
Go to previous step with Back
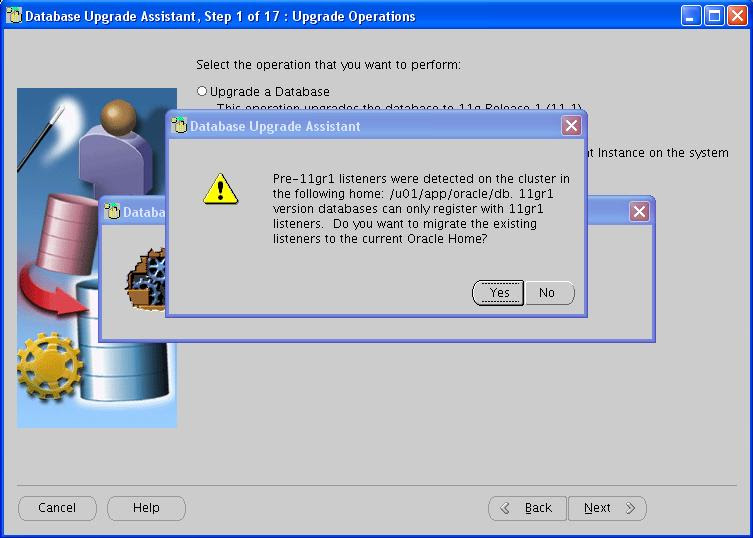(x=527, y=508)
